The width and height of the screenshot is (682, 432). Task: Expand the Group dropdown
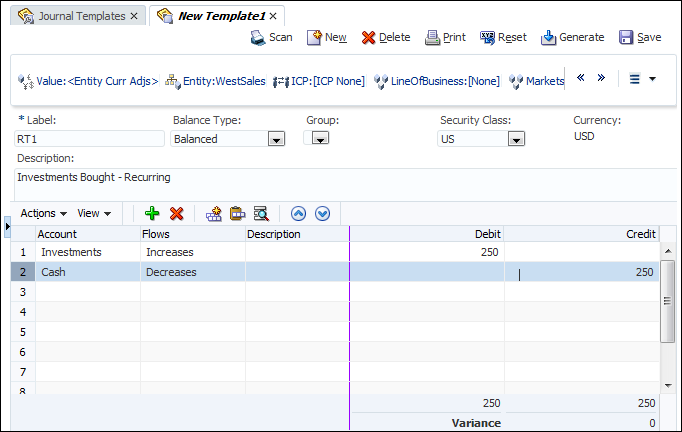tap(321, 138)
